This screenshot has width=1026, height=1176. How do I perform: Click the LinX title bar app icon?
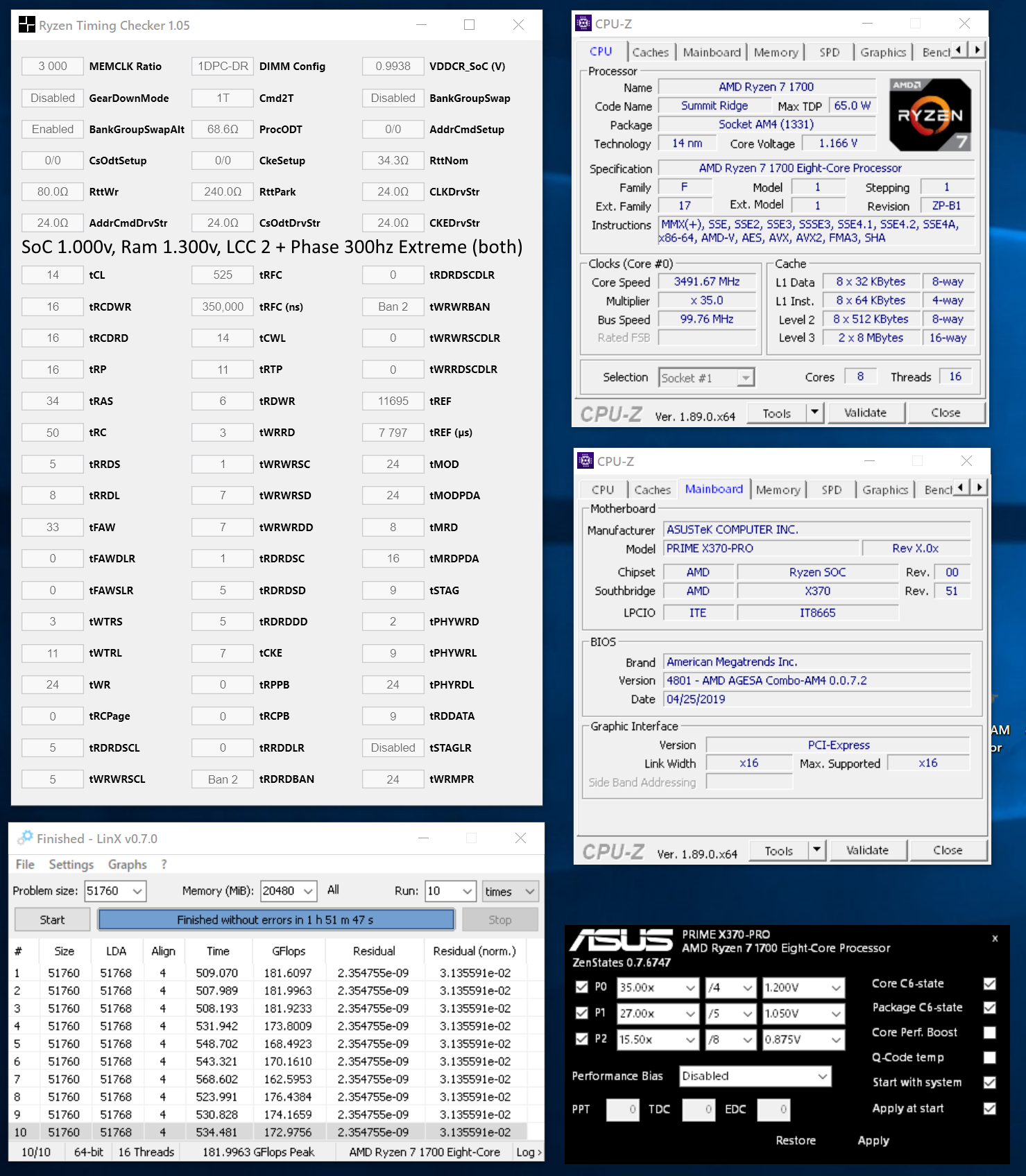25,838
